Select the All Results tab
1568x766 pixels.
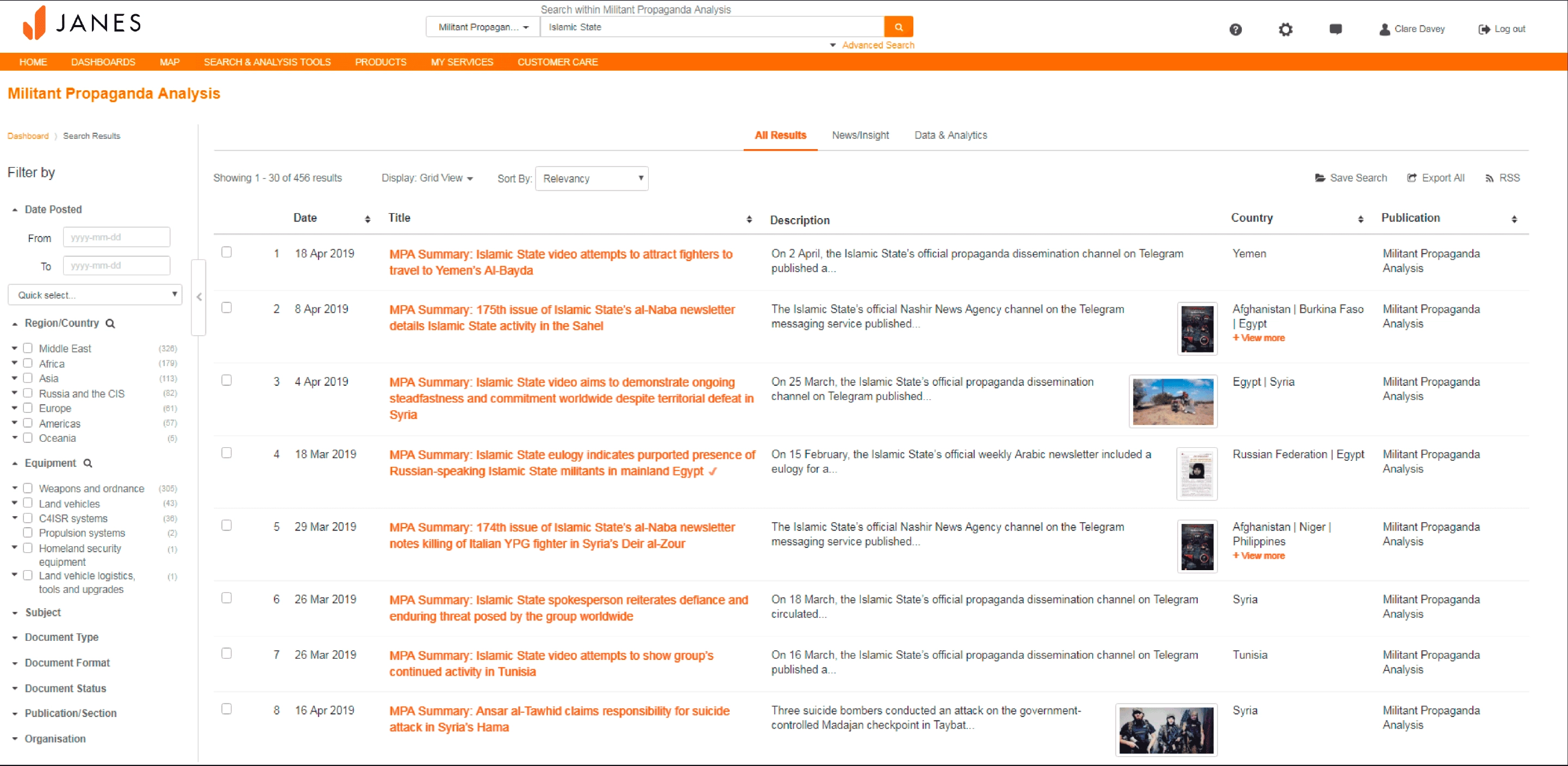780,135
